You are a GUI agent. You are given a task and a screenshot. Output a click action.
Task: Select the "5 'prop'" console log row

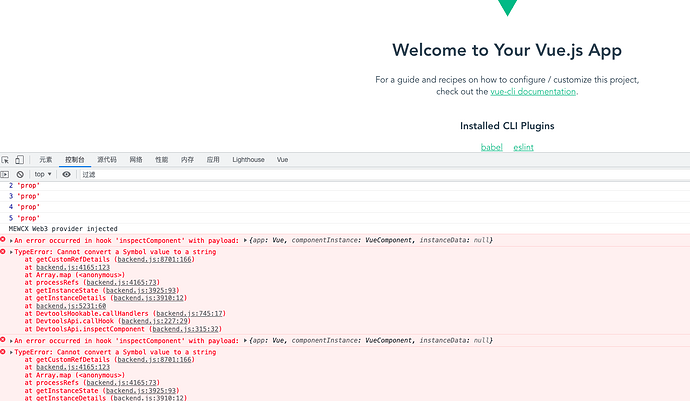pyautogui.click(x=345, y=218)
